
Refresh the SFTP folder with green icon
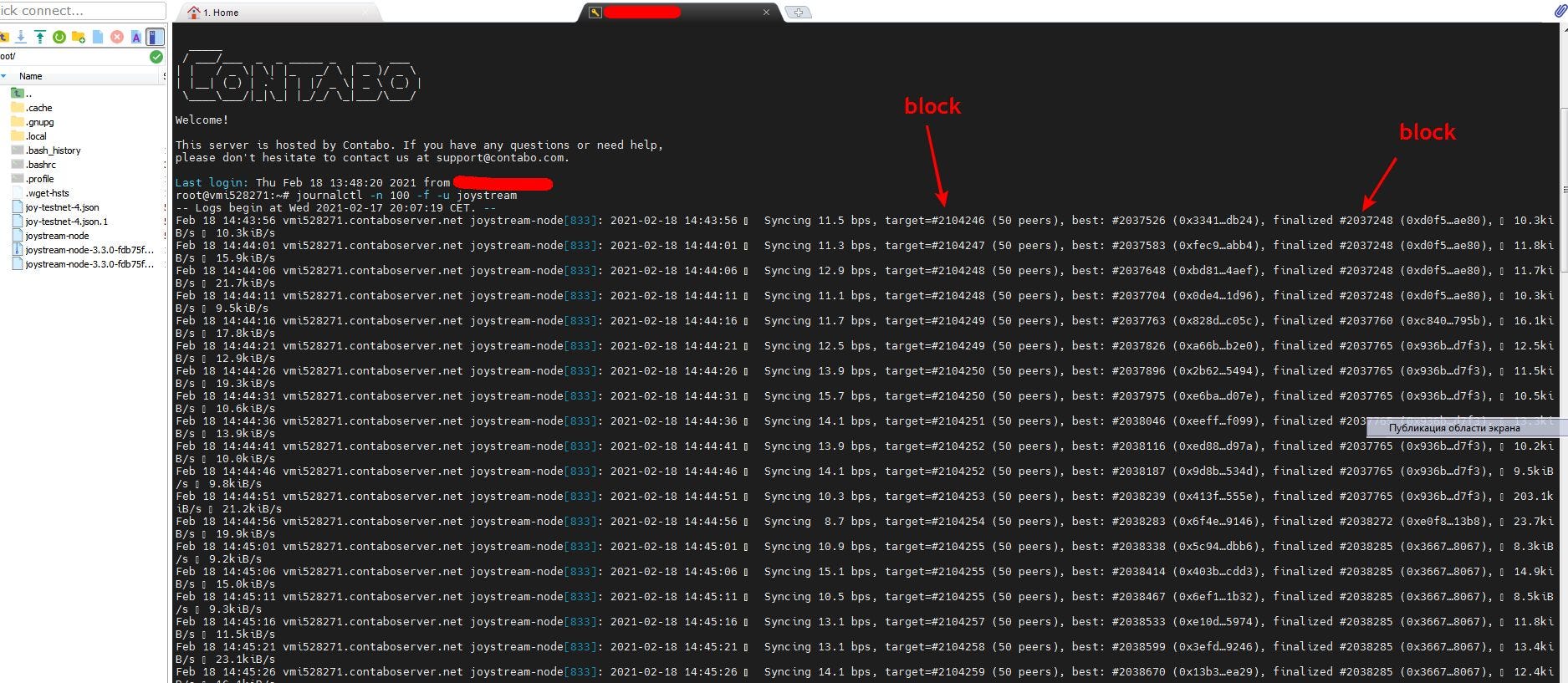(x=59, y=37)
